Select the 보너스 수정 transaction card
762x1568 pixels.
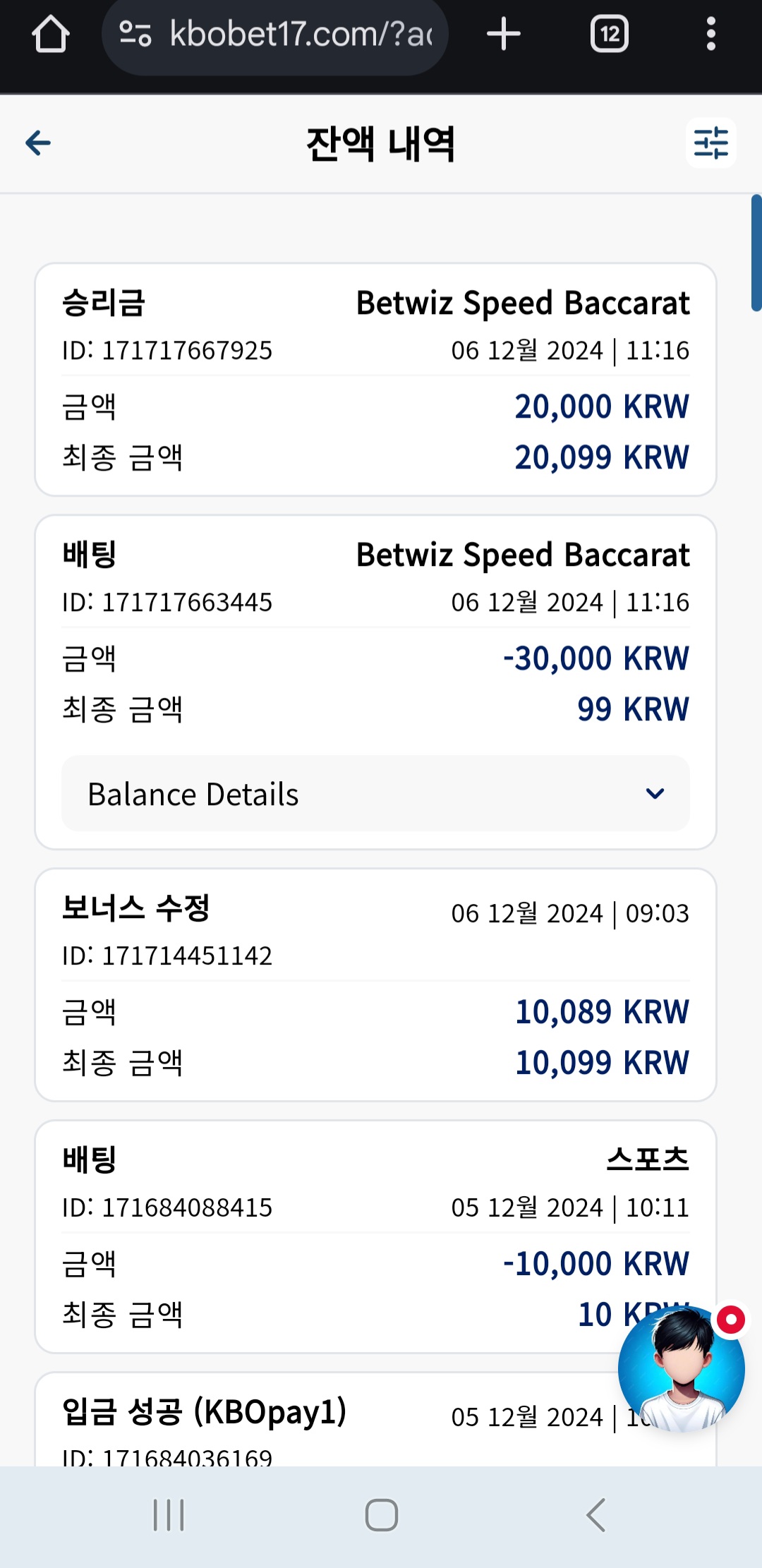point(375,985)
